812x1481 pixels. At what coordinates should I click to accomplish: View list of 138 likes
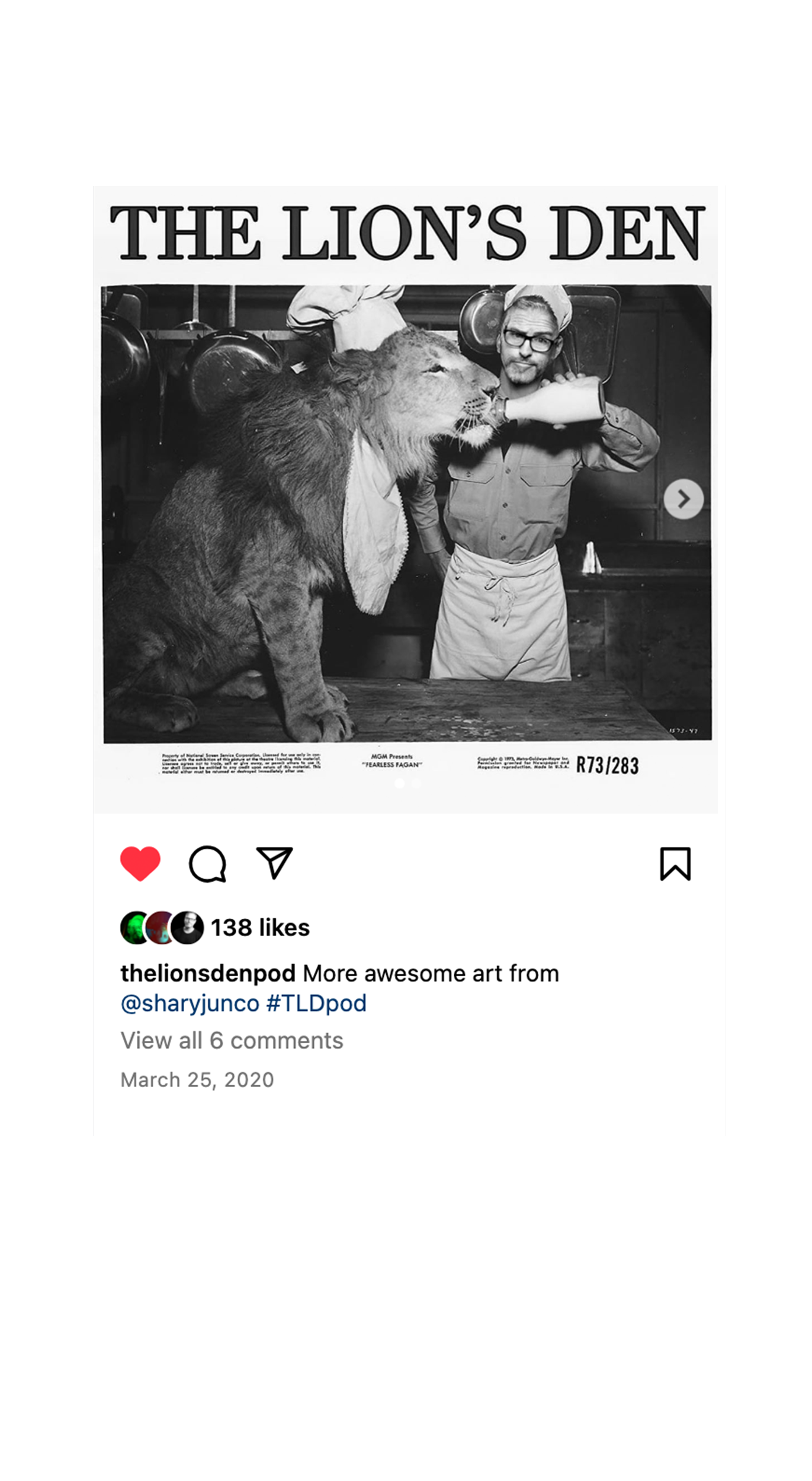(261, 928)
